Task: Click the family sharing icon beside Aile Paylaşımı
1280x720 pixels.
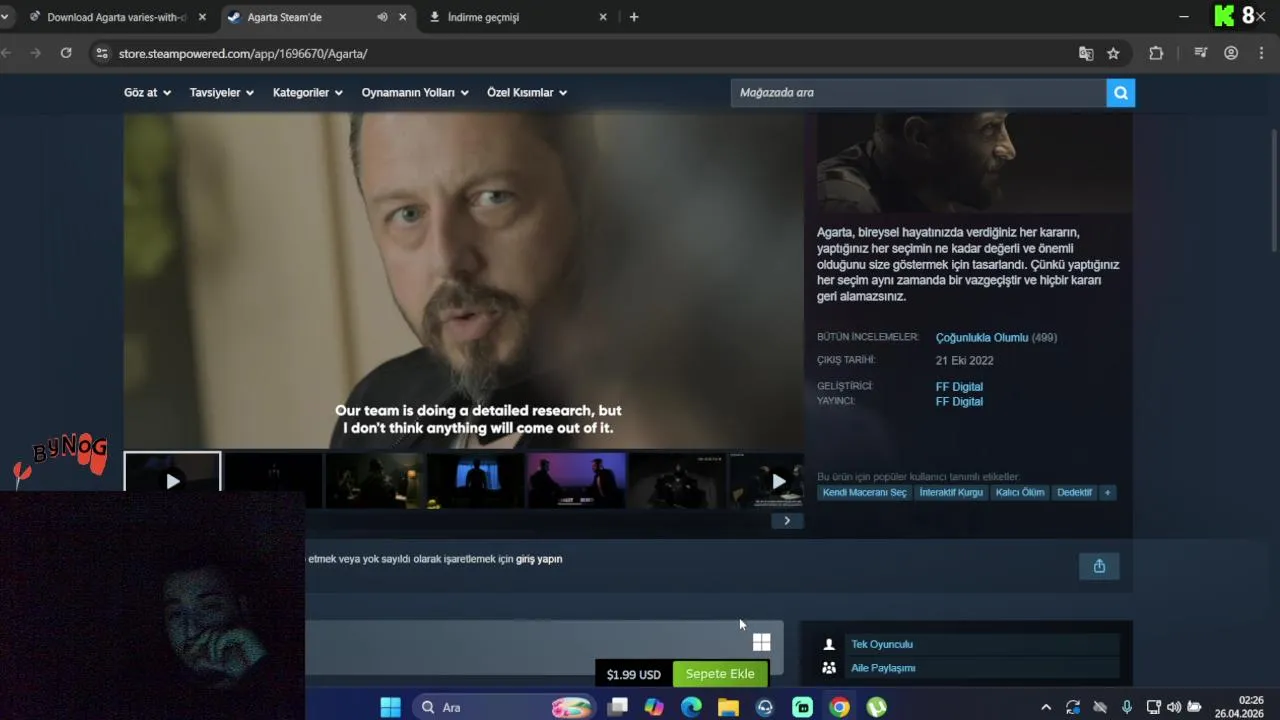Action: [828, 668]
